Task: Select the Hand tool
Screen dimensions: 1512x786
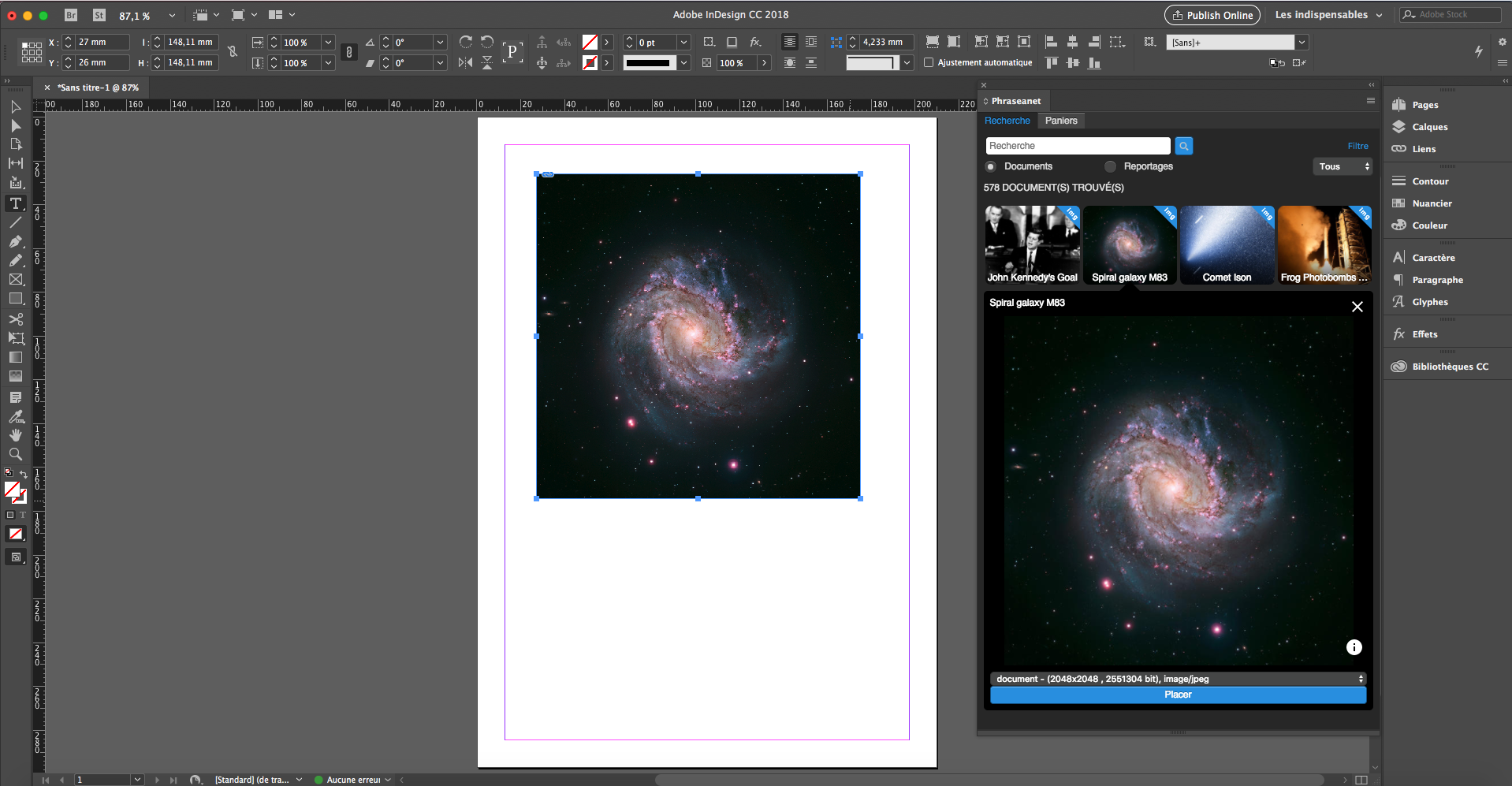Action: [16, 435]
